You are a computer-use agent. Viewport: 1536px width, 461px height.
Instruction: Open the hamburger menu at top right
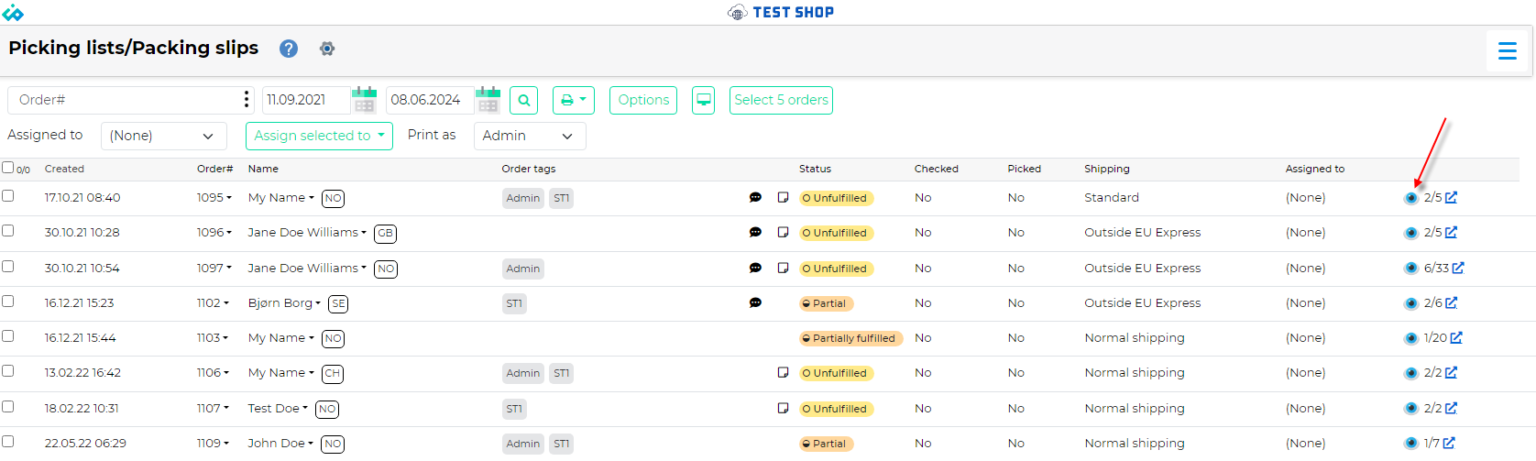[x=1507, y=50]
